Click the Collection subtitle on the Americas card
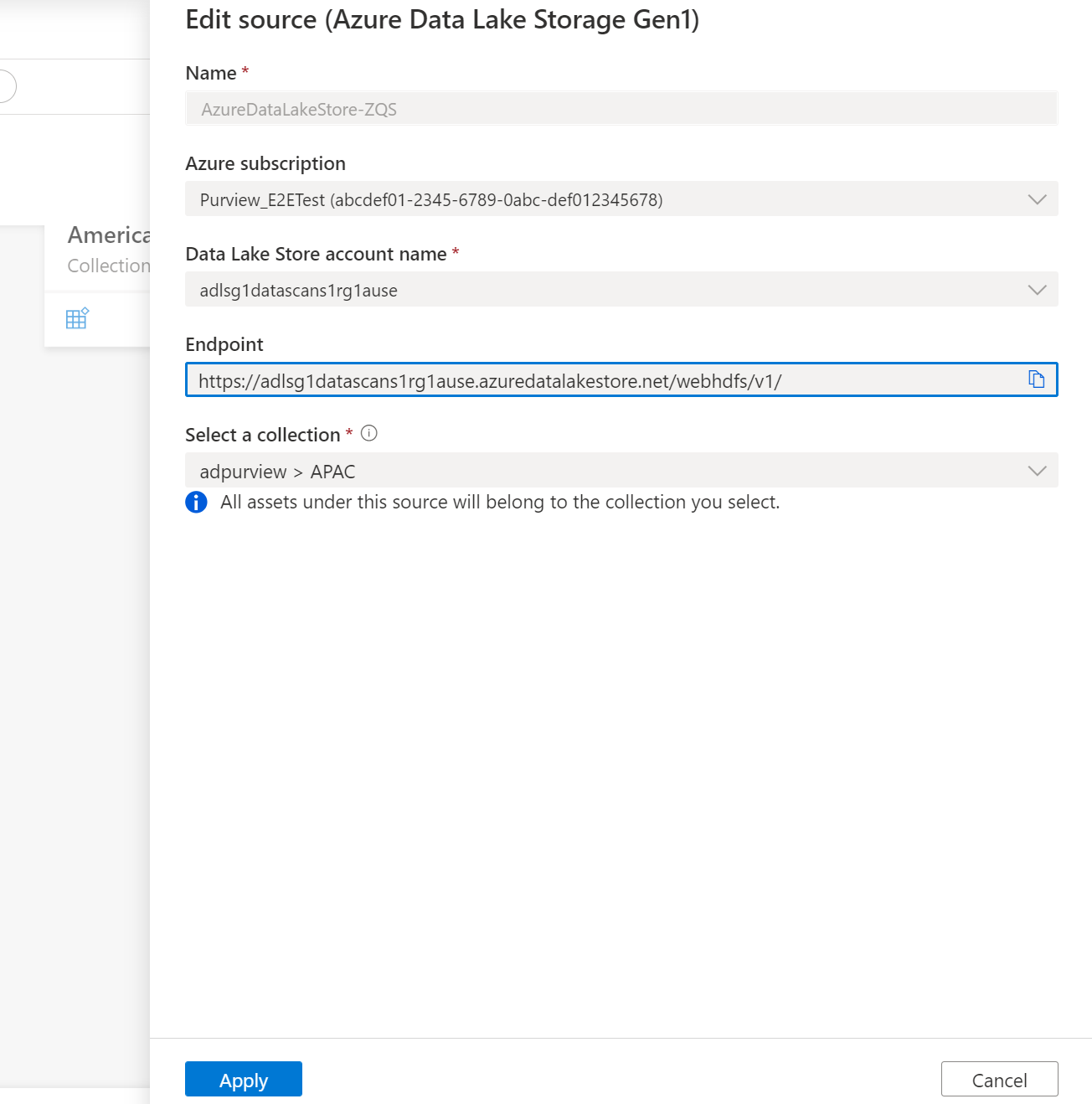The image size is (1092, 1104). click(109, 266)
